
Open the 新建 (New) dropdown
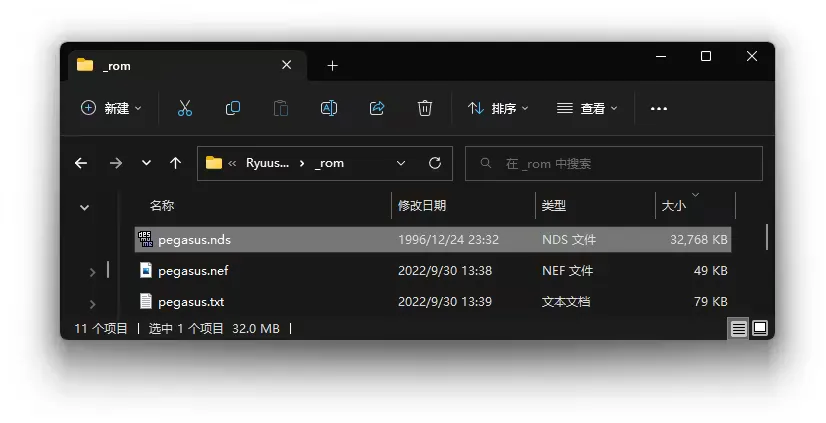(x=111, y=108)
